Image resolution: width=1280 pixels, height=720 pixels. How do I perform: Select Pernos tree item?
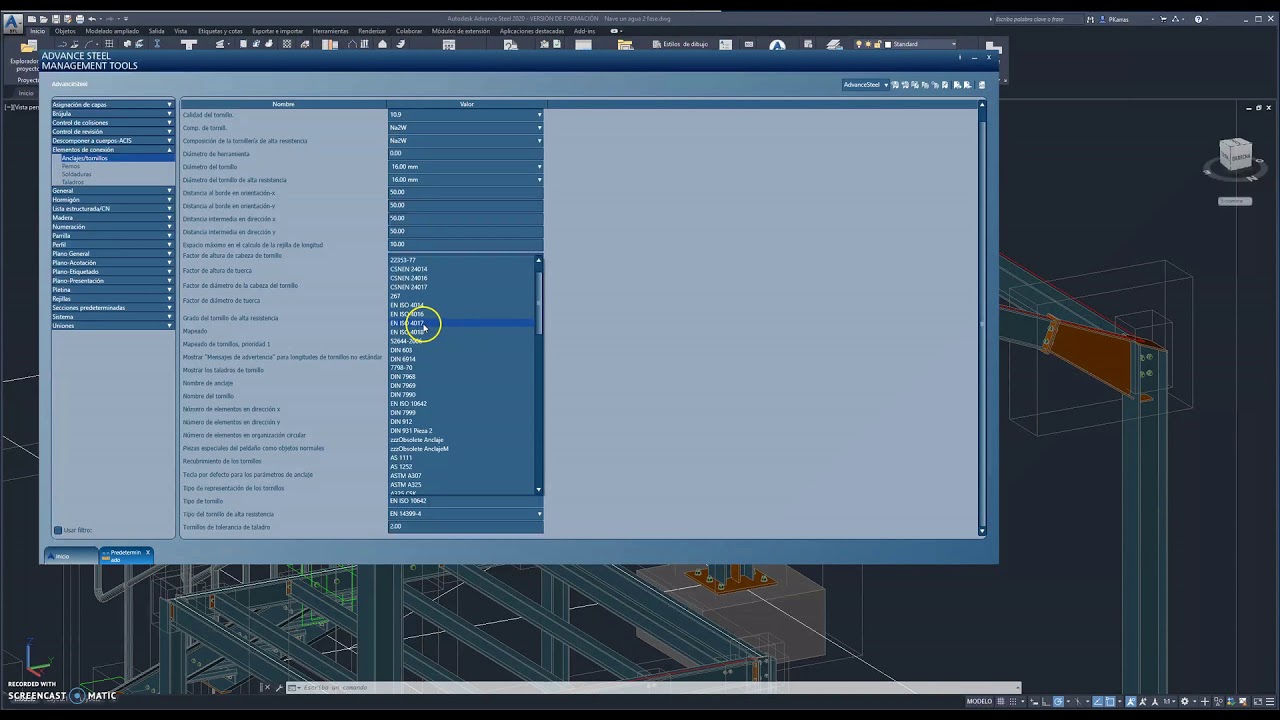[71, 166]
